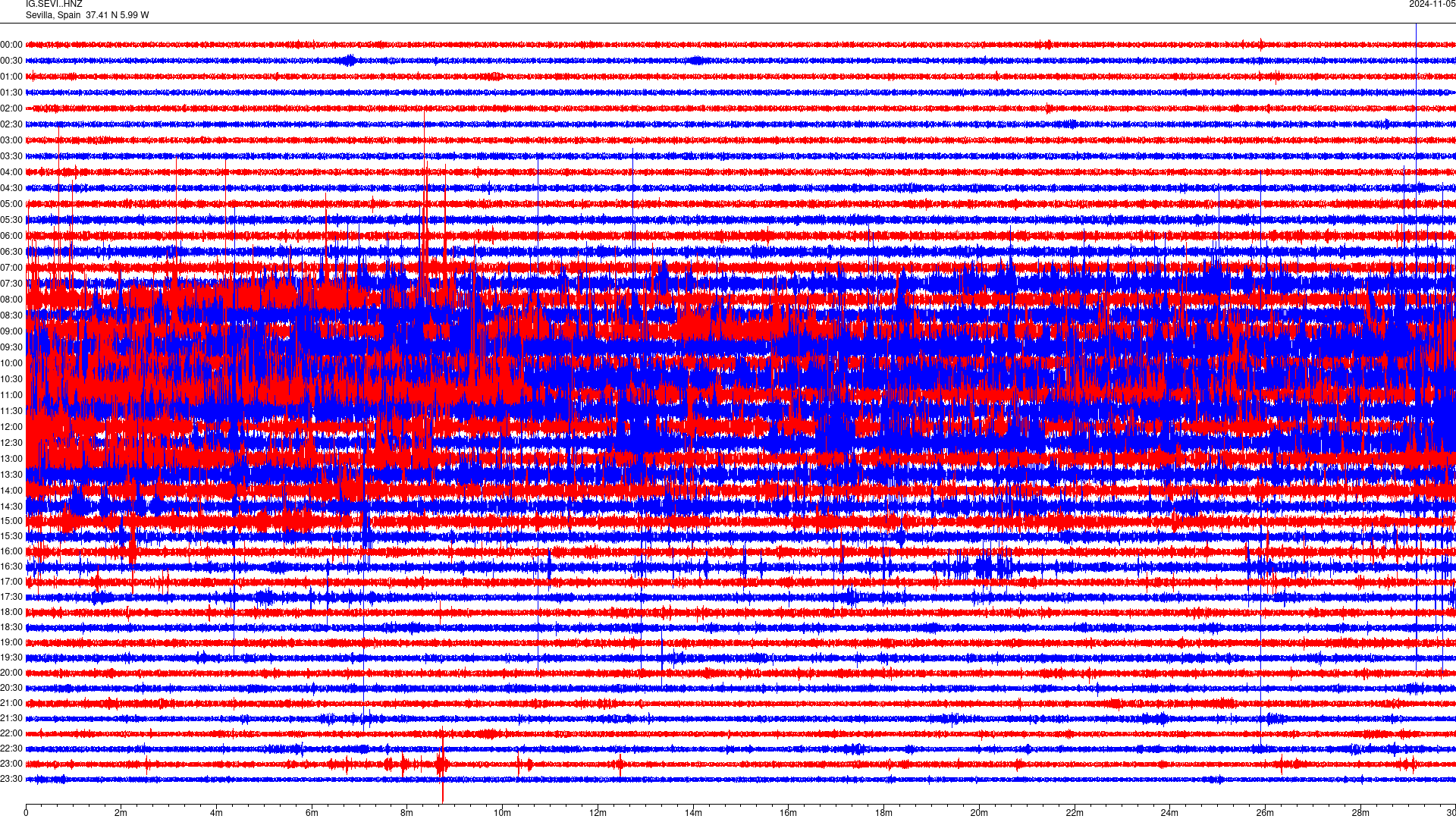
Task: Select the 20:00 row label
Action: click(11, 673)
